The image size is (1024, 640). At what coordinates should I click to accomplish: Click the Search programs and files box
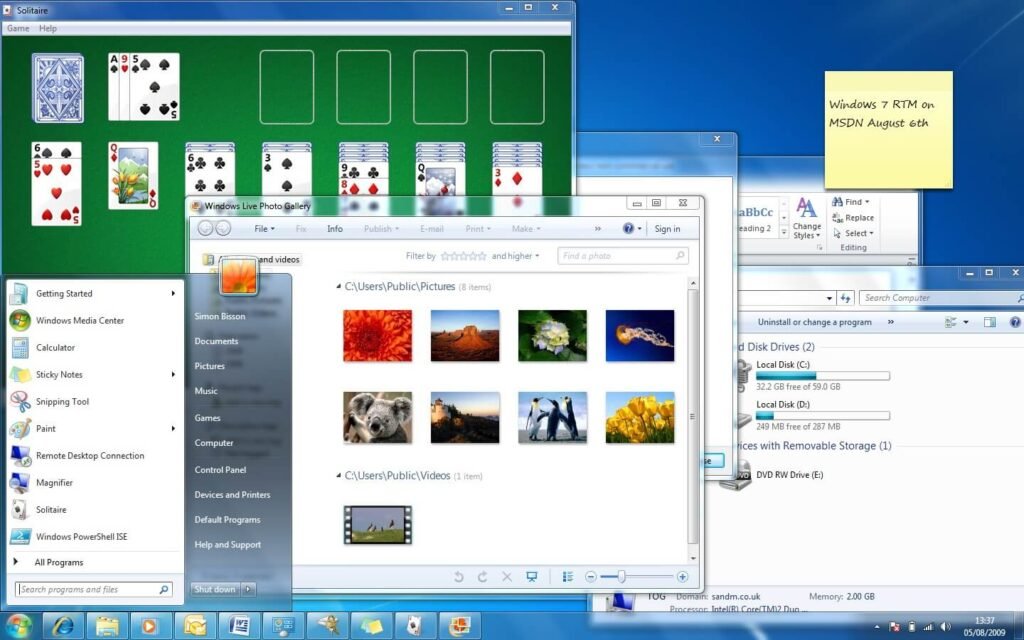(93, 589)
